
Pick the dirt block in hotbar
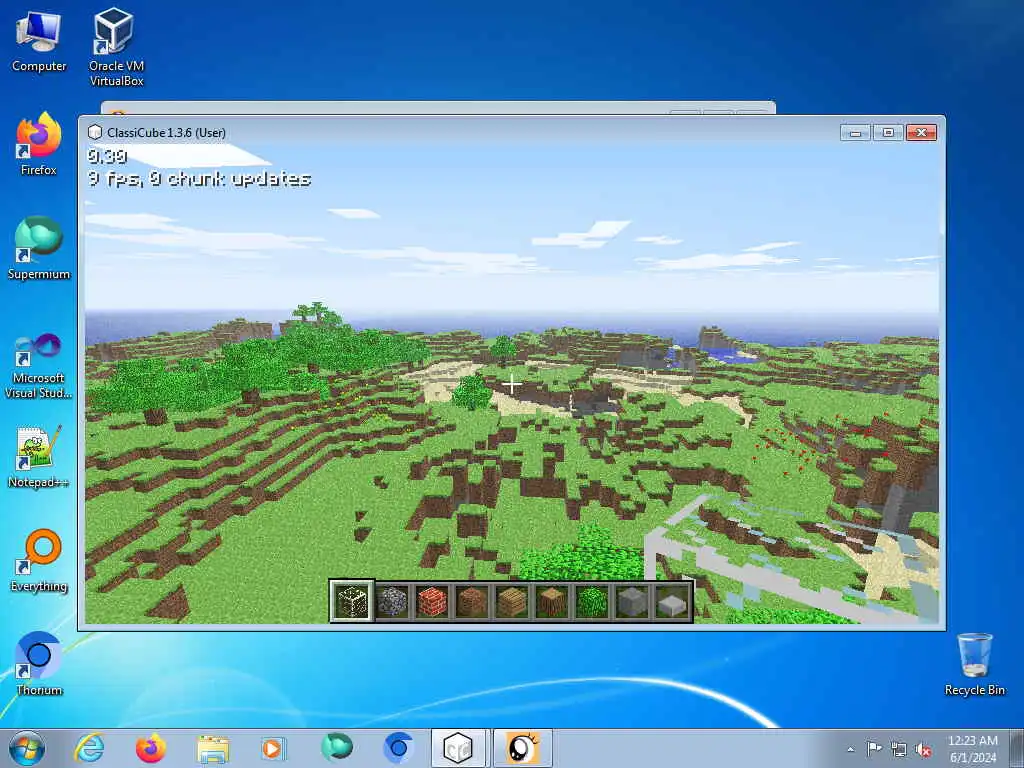pyautogui.click(x=472, y=601)
